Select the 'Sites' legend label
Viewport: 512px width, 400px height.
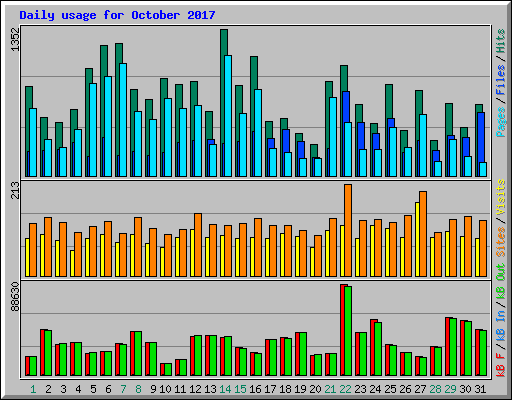click(x=501, y=242)
